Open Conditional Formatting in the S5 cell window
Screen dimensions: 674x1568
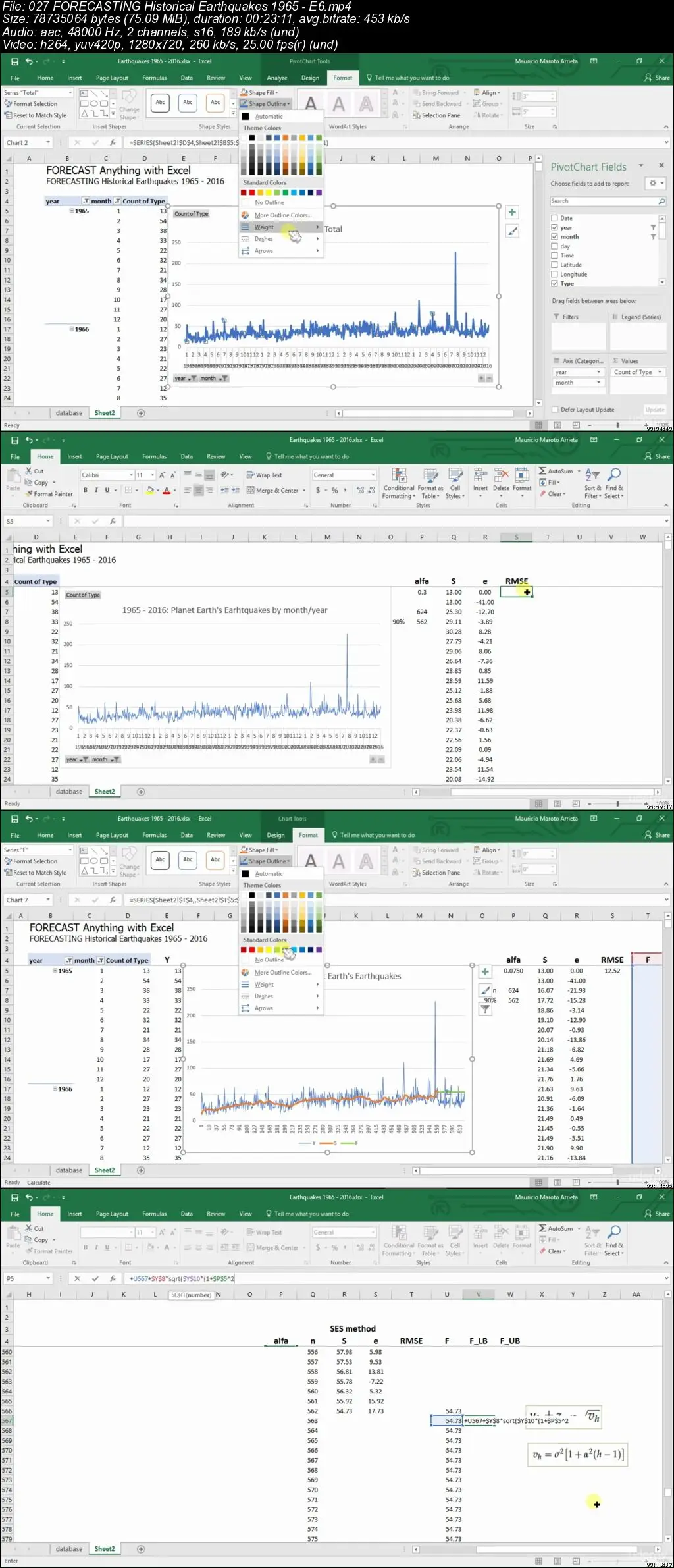pos(399,483)
